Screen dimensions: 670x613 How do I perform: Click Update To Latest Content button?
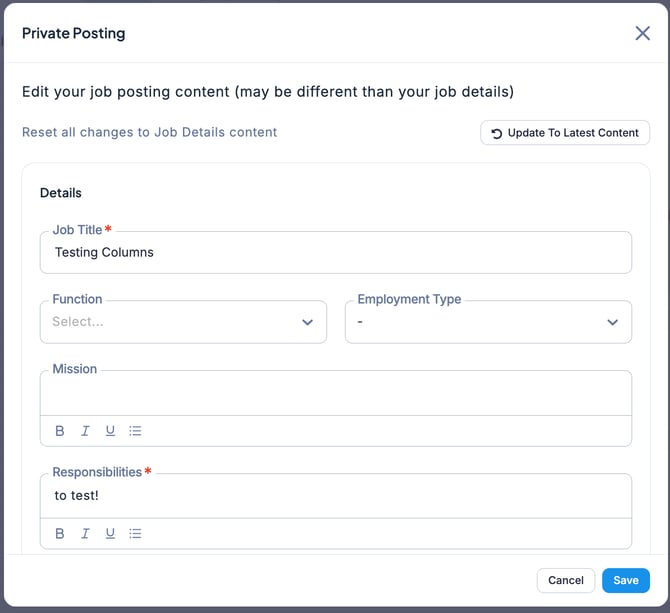click(565, 133)
